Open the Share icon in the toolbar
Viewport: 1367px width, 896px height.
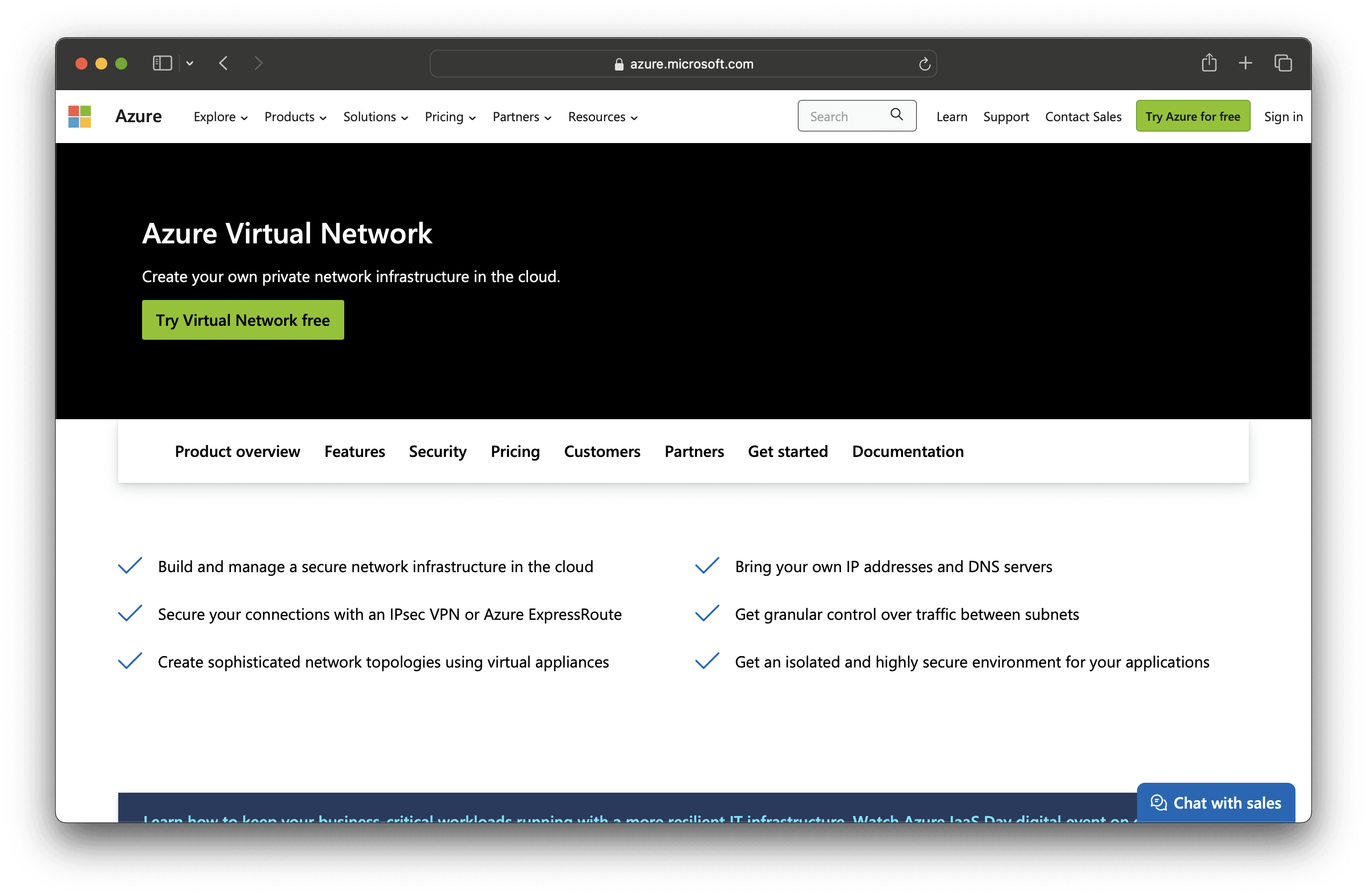tap(1209, 63)
